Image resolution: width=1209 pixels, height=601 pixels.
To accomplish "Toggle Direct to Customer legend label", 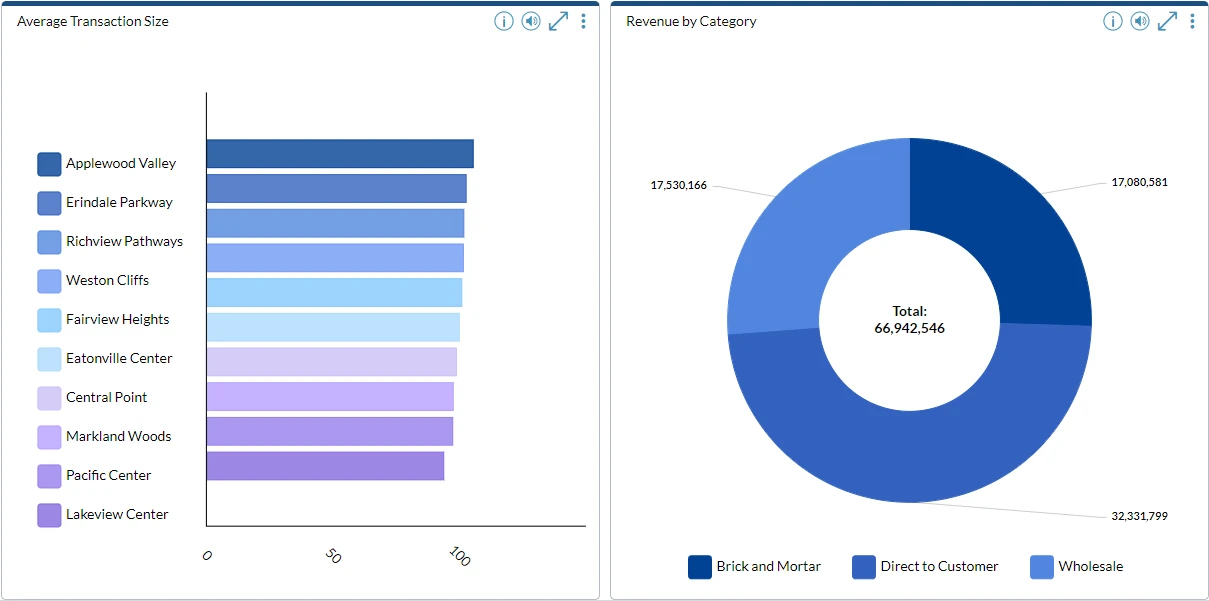I will [939, 566].
